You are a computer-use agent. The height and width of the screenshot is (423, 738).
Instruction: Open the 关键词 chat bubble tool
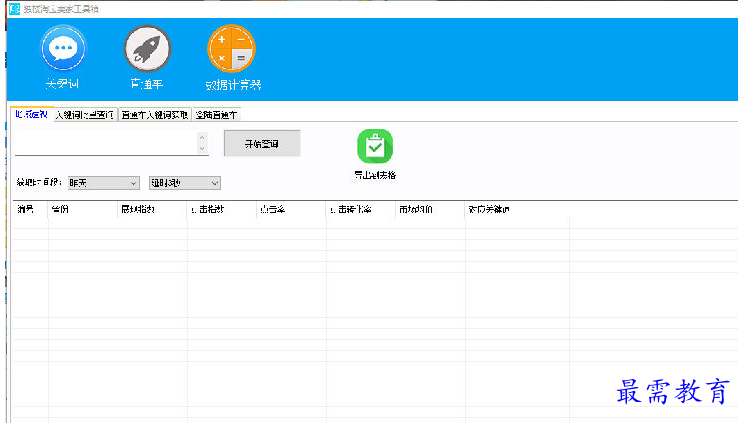tap(62, 49)
